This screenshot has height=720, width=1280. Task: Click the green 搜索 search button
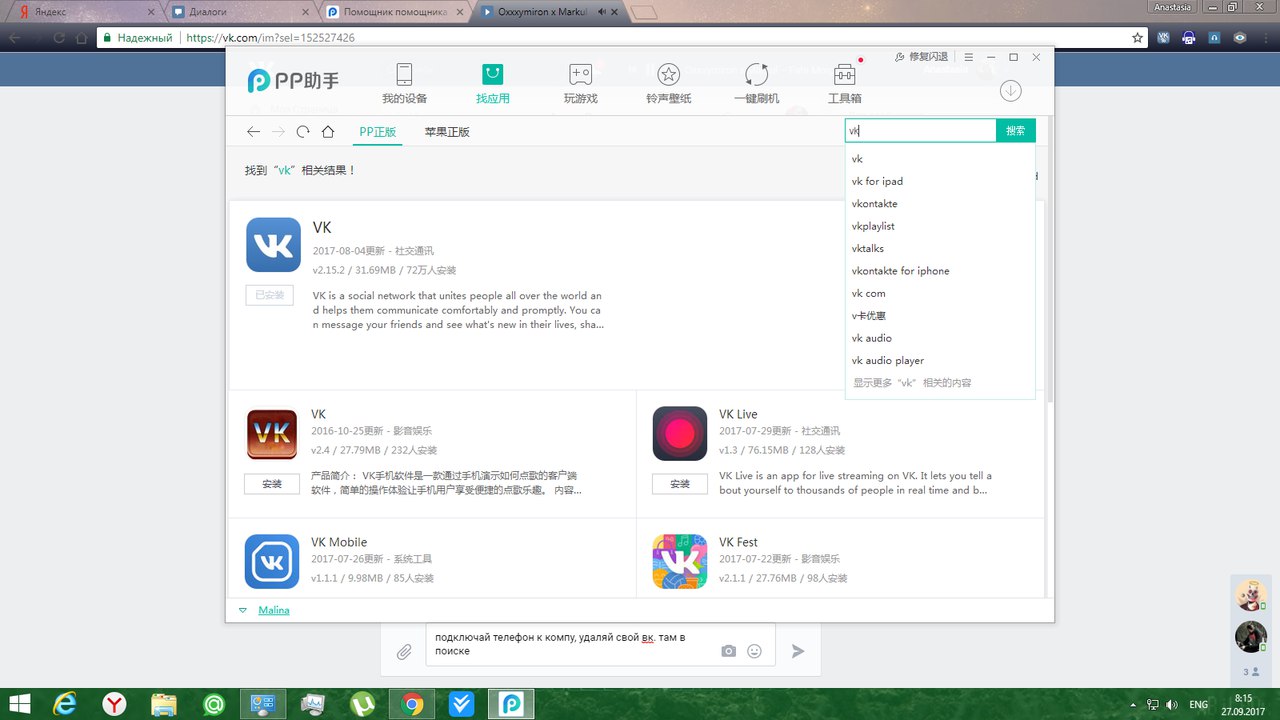(1016, 131)
